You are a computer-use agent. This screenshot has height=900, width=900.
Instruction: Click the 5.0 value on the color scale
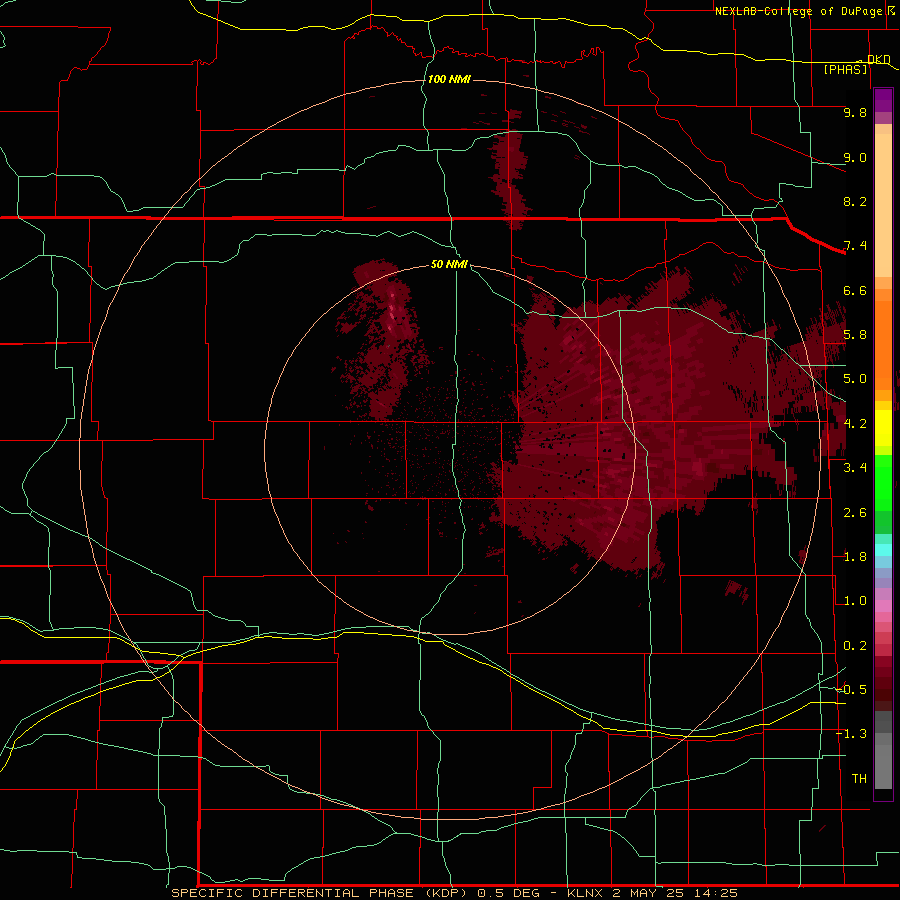855,379
